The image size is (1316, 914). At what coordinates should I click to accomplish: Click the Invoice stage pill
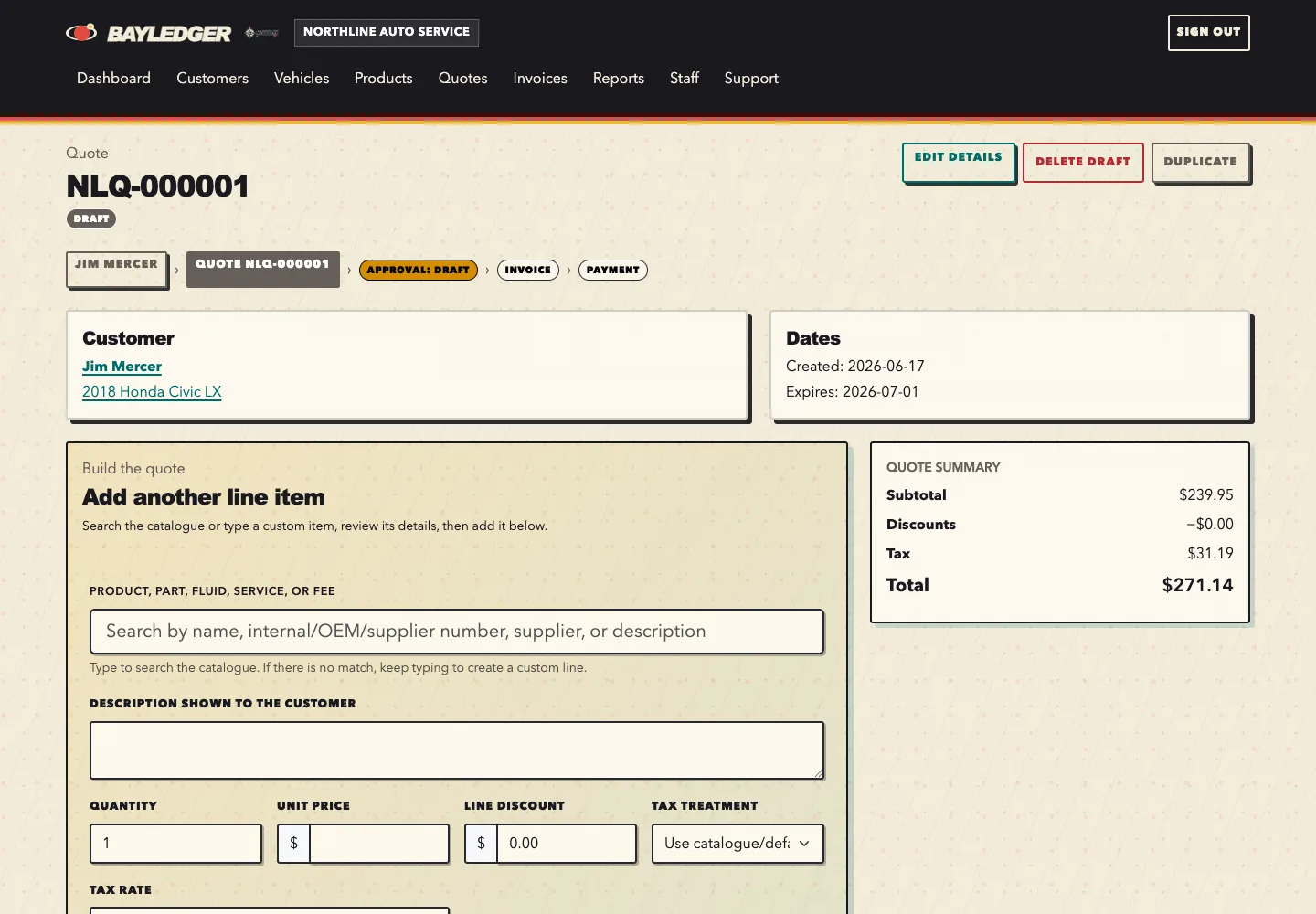(x=528, y=270)
